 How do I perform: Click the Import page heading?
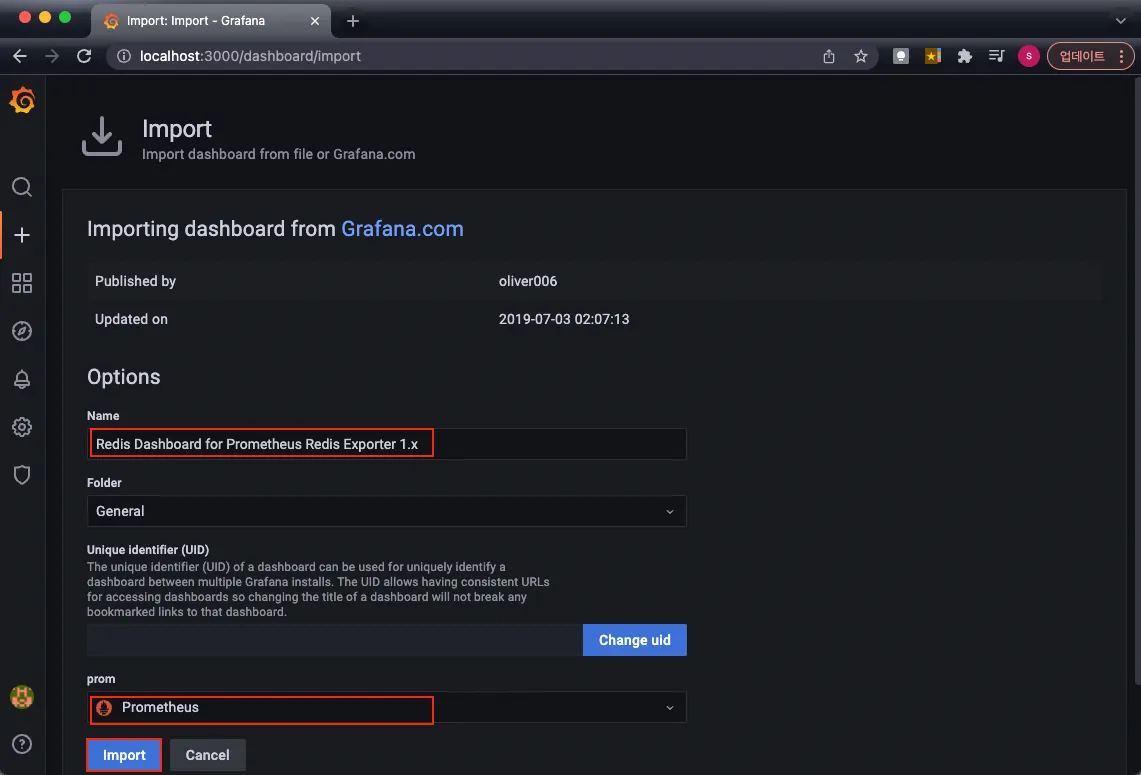(177, 129)
